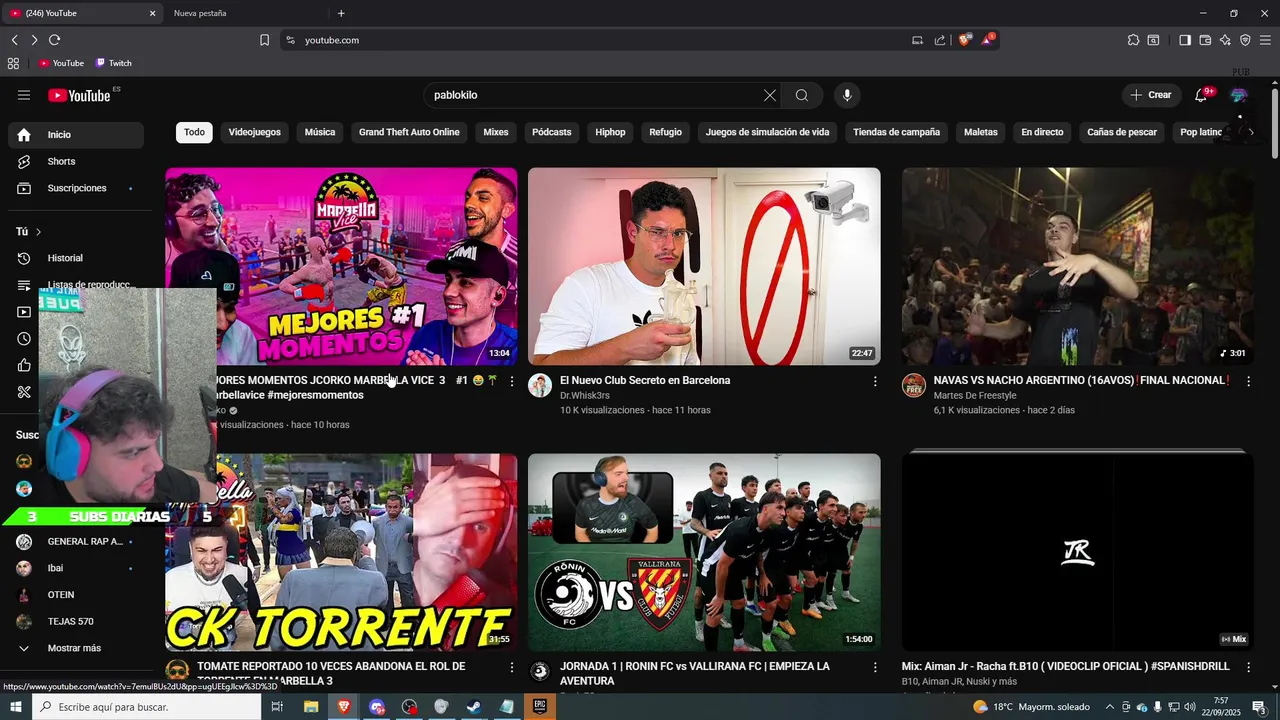The width and height of the screenshot is (1280, 720).
Task: Click the share page icon in address bar
Action: tap(940, 40)
